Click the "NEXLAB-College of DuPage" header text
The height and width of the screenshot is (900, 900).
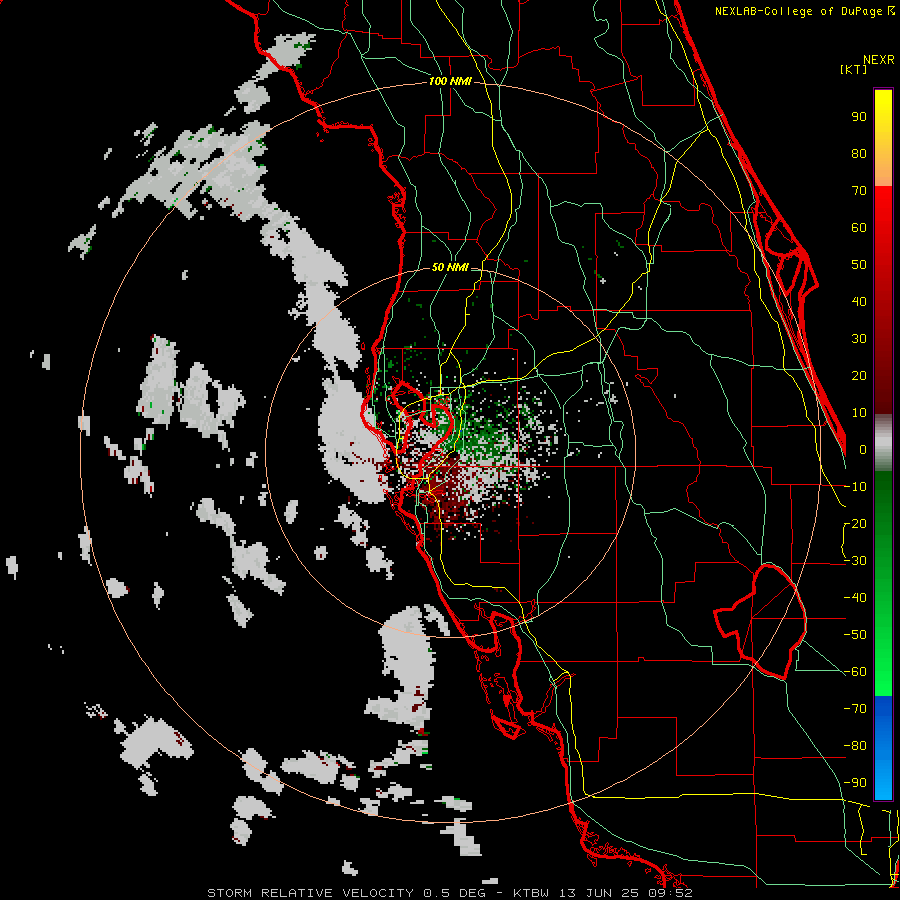pyautogui.click(x=798, y=11)
